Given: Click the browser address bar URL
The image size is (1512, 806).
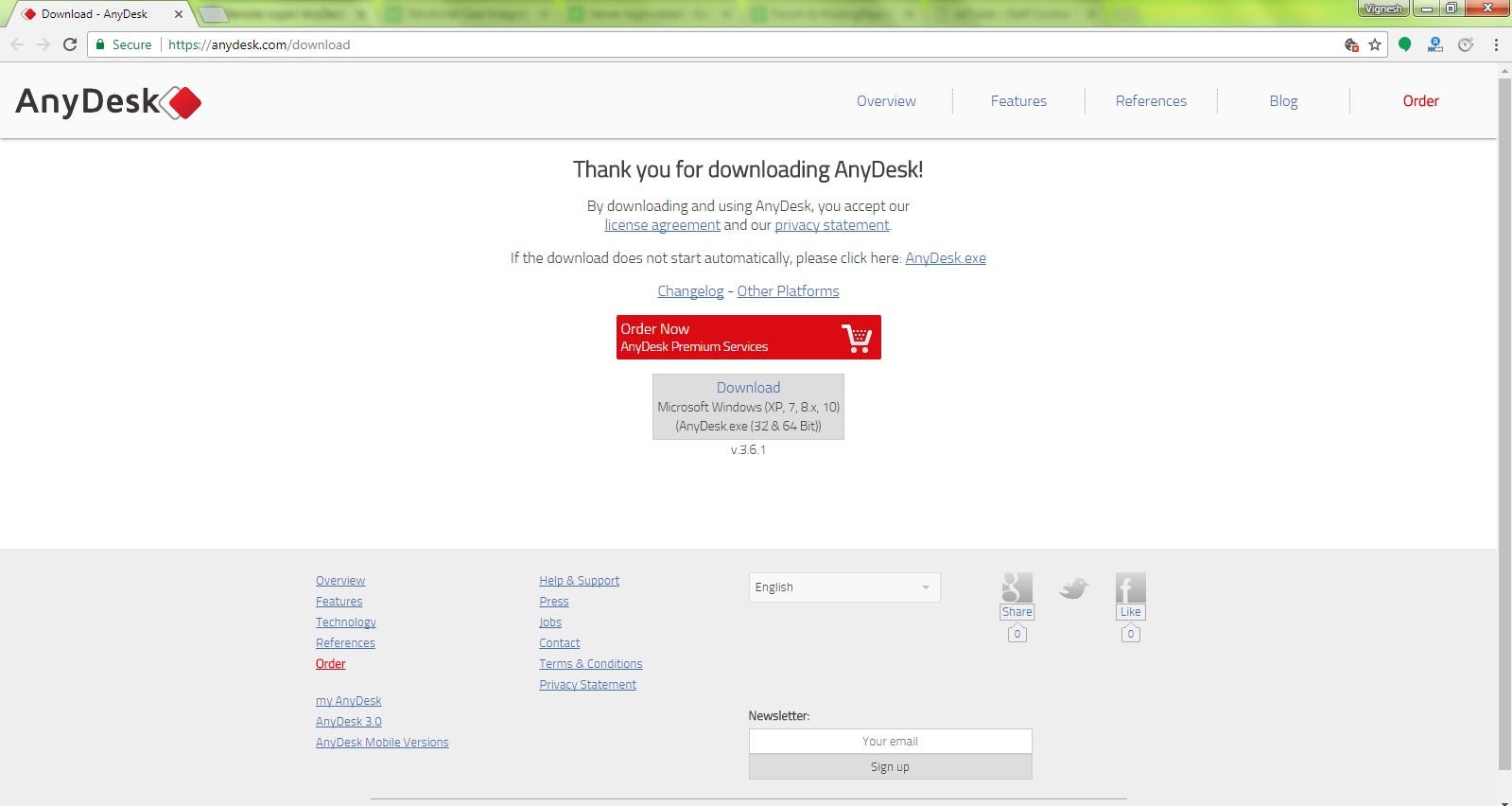Looking at the screenshot, I should pyautogui.click(x=259, y=44).
